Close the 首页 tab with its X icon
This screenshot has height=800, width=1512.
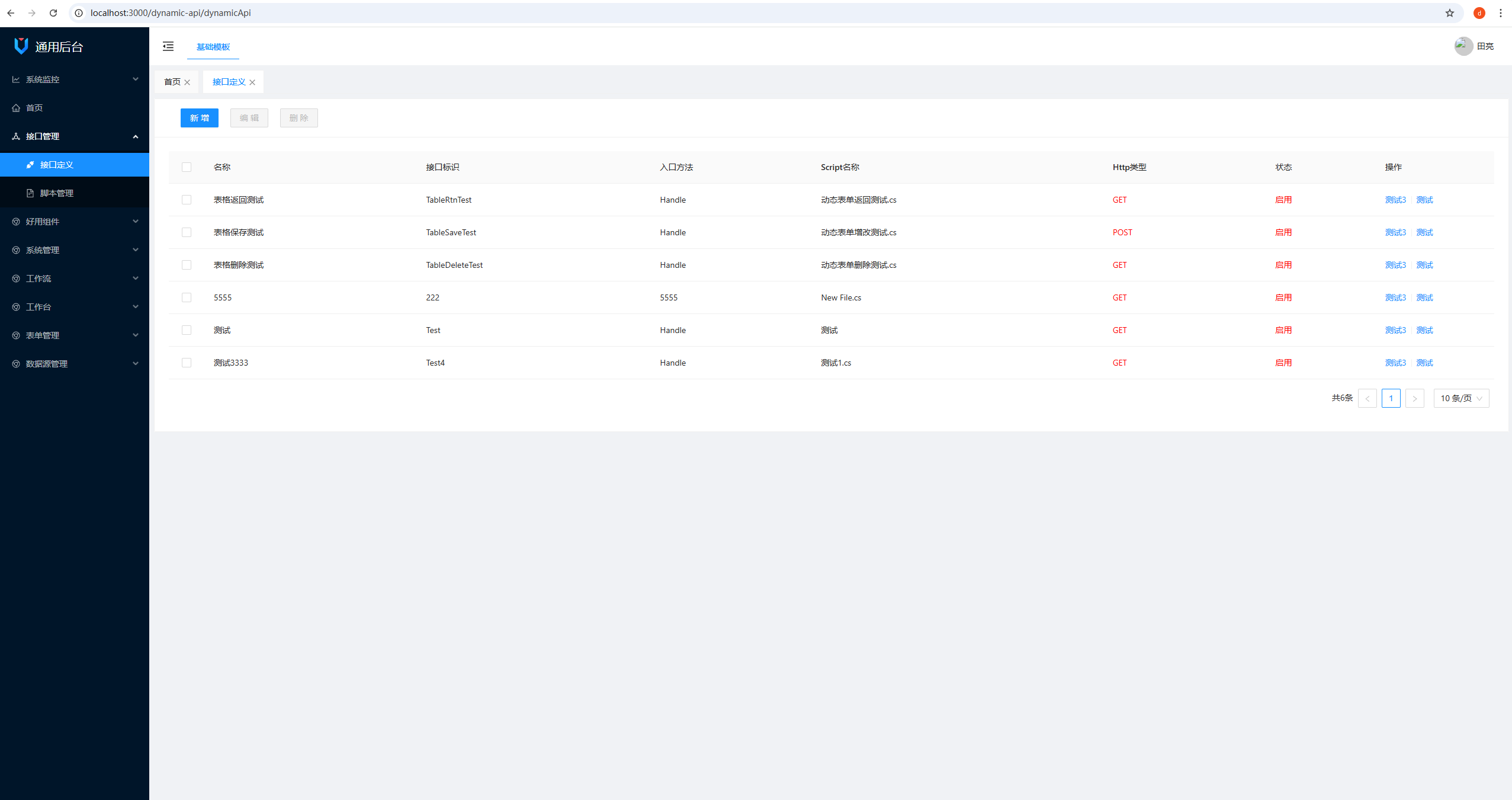pos(187,82)
